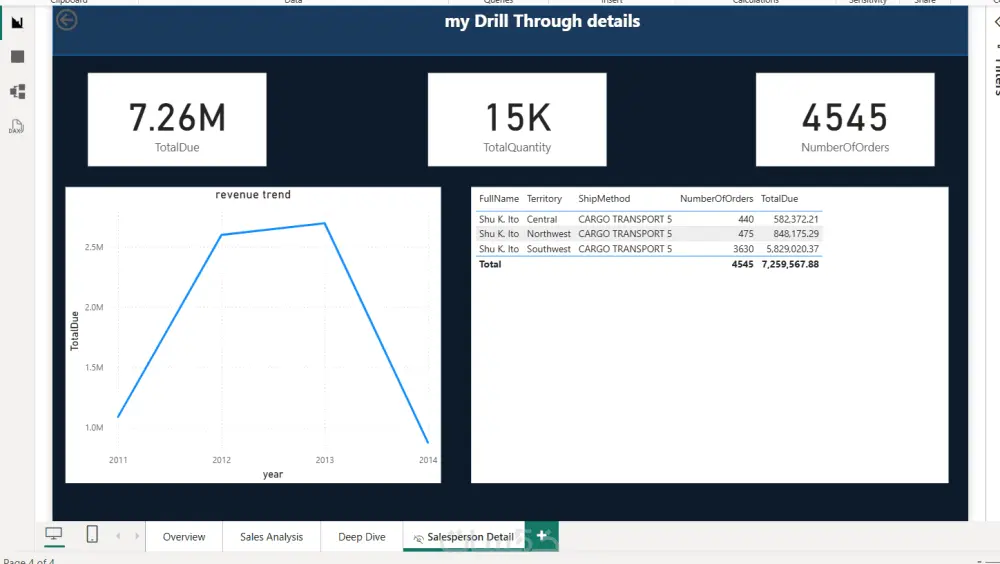Select the TotalDue 7.26M card
The height and width of the screenshot is (564, 1000).
(x=177, y=119)
